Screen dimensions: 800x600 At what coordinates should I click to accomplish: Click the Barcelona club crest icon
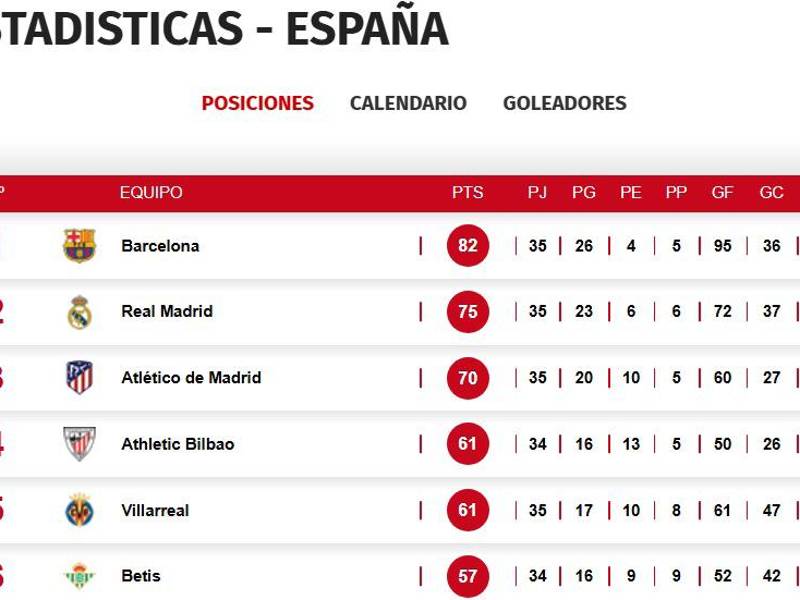79,245
